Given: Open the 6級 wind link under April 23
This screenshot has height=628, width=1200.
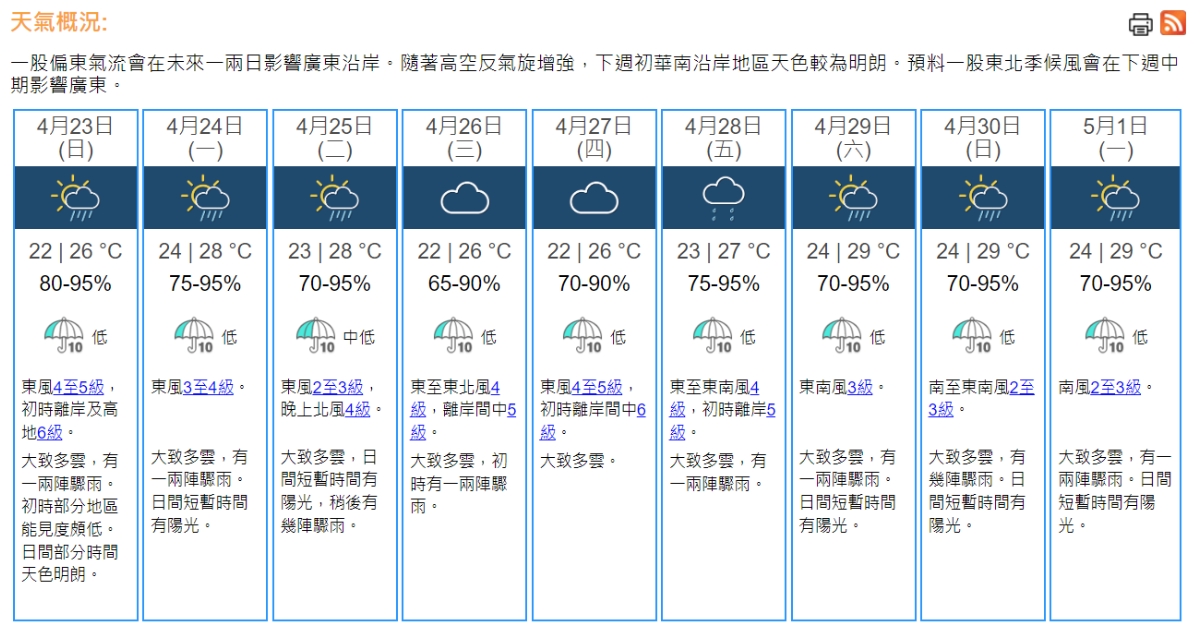Looking at the screenshot, I should click(x=49, y=432).
